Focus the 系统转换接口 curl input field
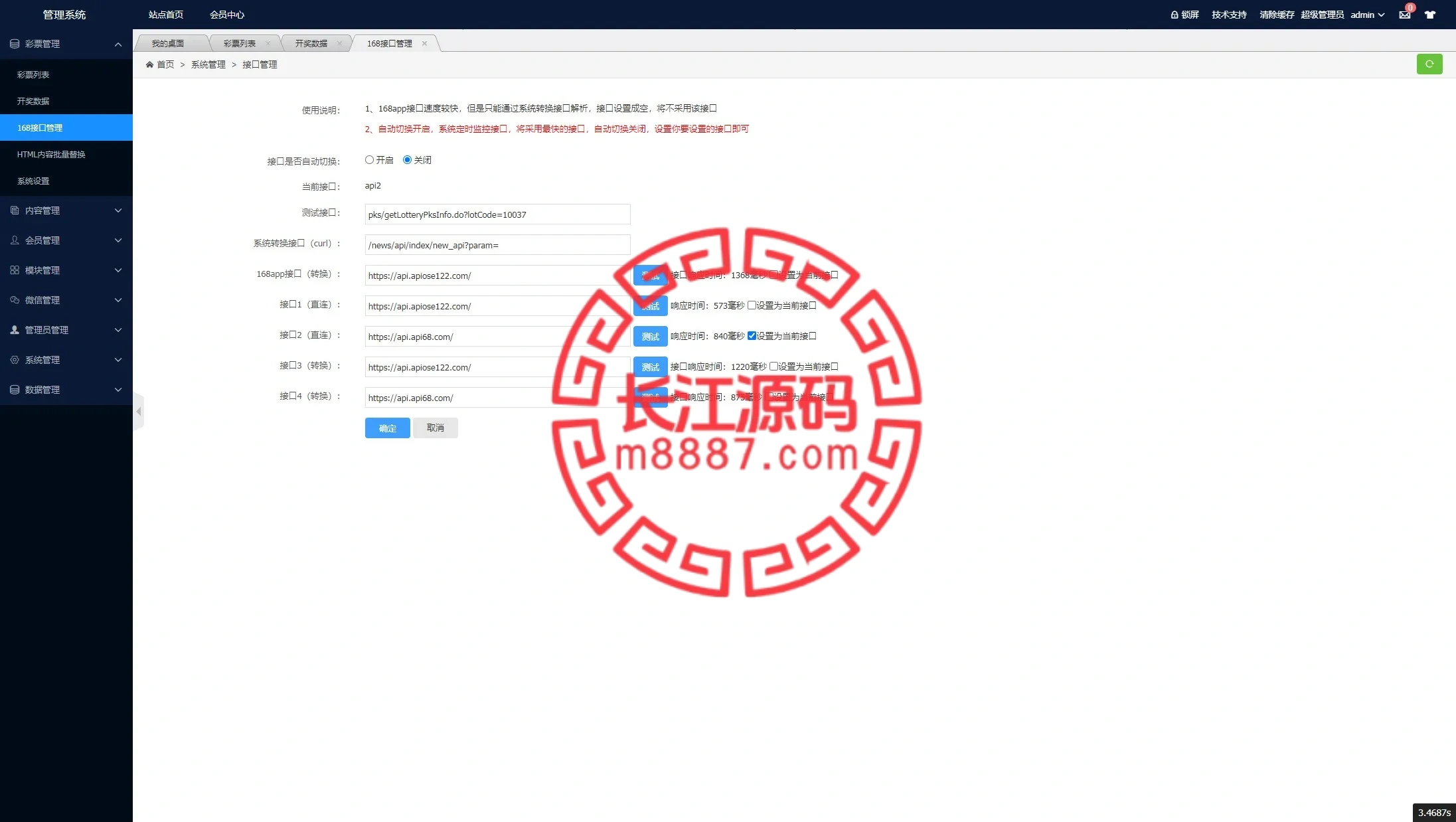The image size is (1456, 822). pos(497,245)
